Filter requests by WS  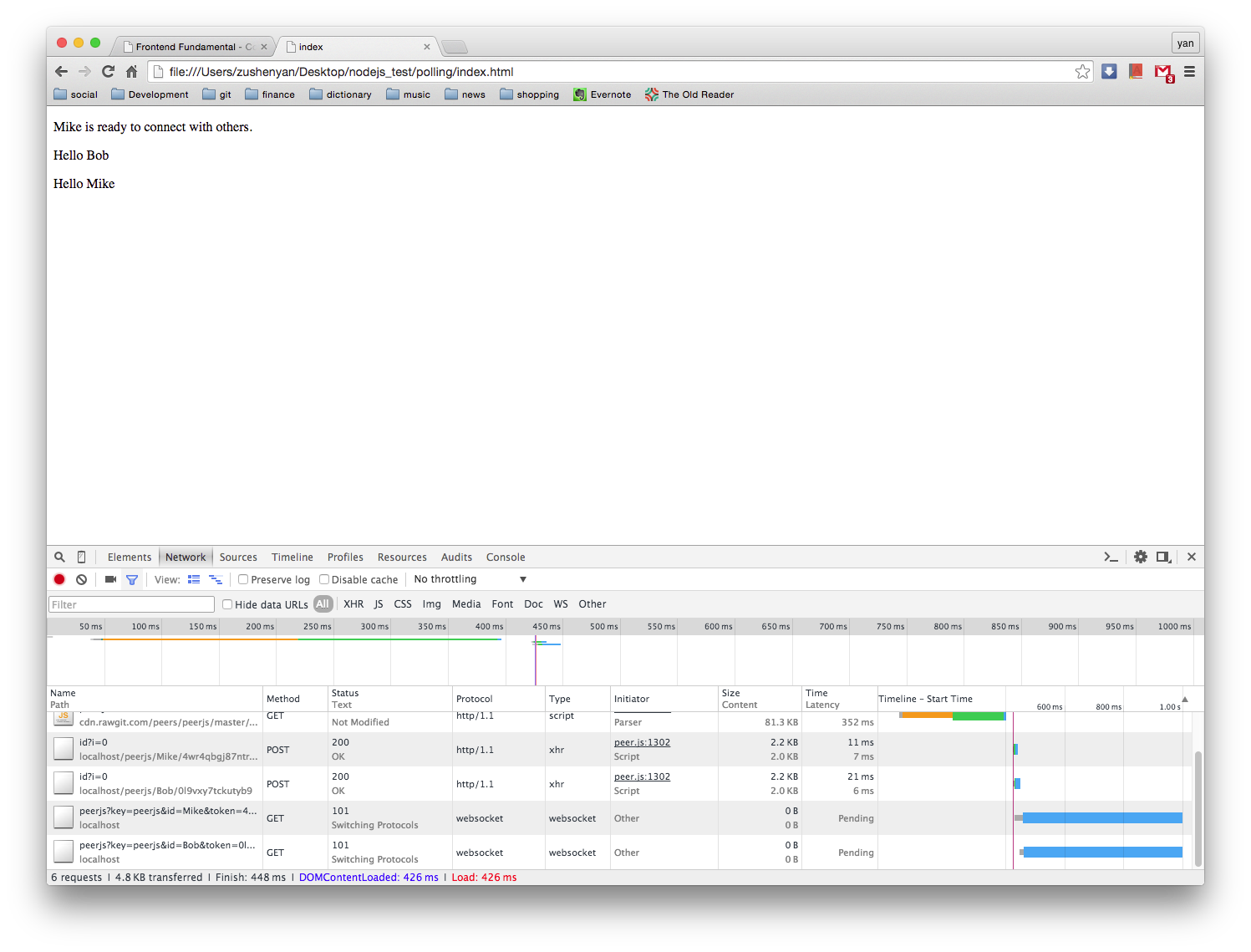point(561,604)
